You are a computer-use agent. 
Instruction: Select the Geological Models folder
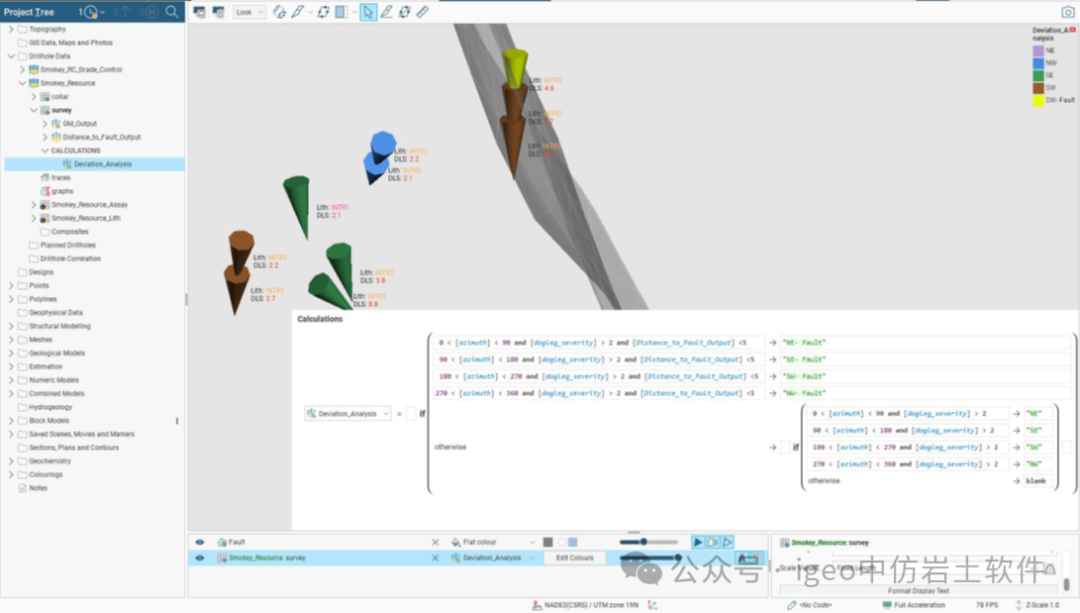57,353
